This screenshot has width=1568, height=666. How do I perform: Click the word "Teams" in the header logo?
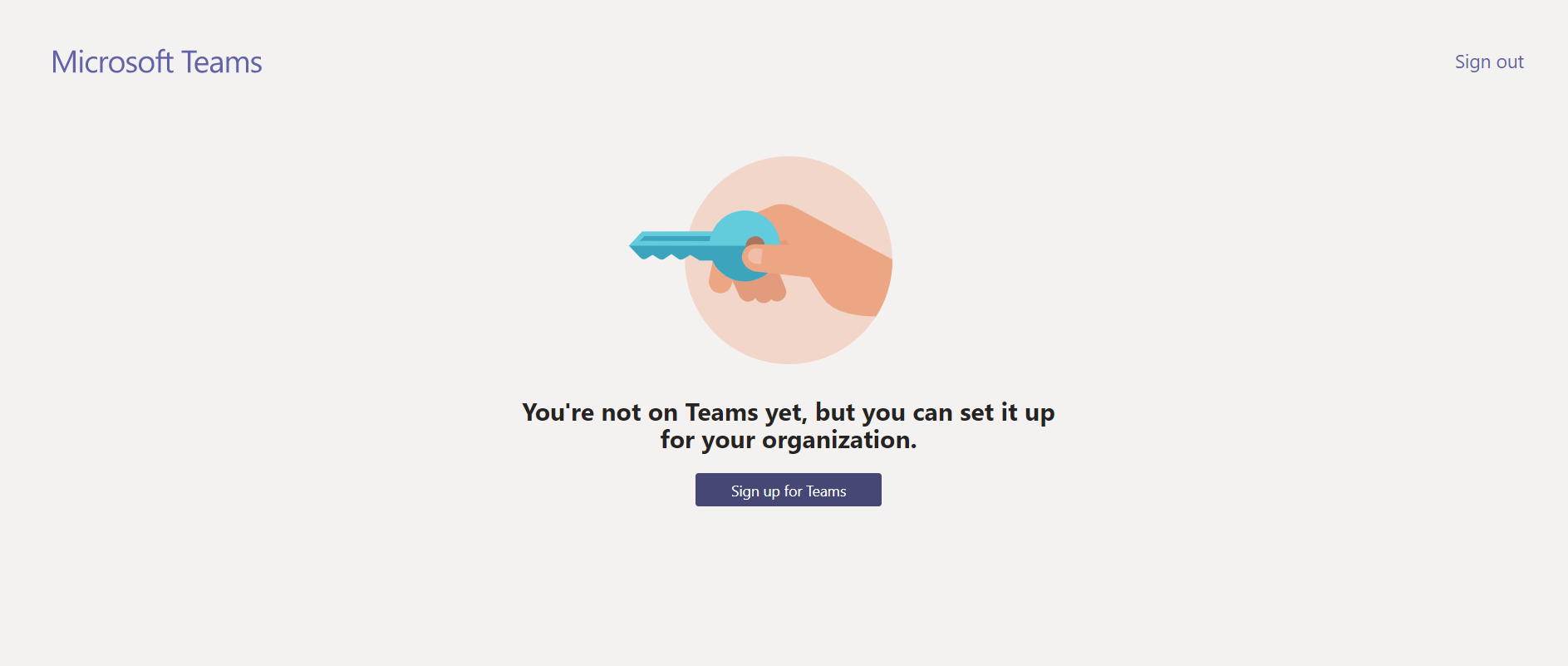tap(222, 62)
